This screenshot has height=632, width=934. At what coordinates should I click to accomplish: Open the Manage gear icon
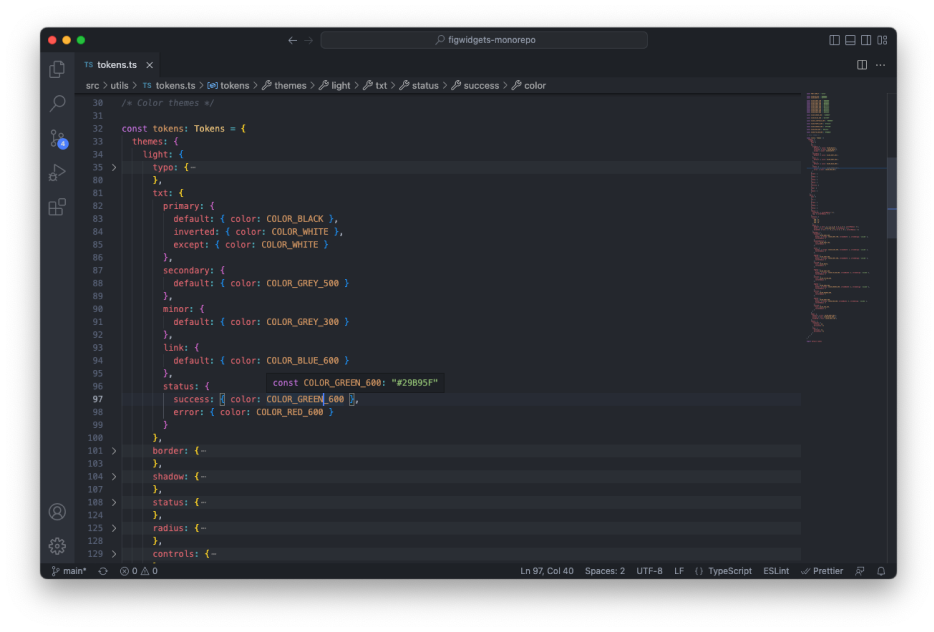click(x=58, y=546)
